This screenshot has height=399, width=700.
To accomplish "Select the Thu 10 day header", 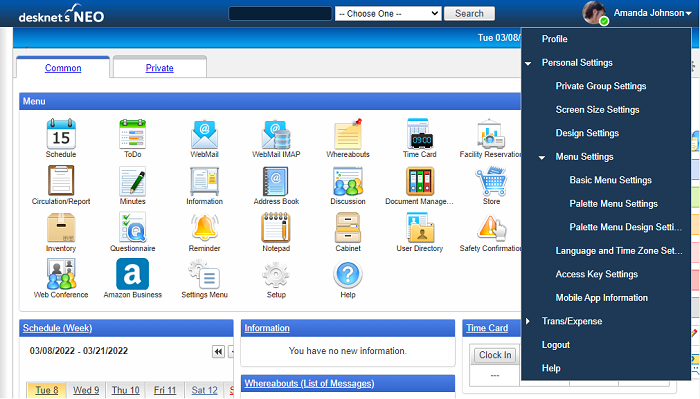I will 125,390.
